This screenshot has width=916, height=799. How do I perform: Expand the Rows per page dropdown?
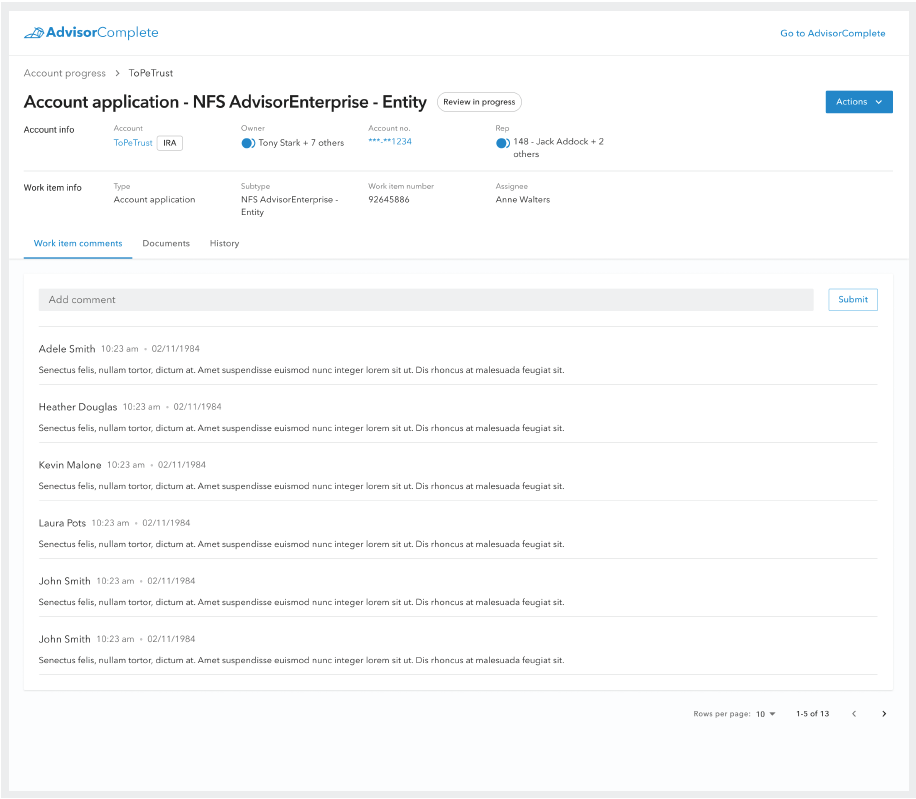766,714
